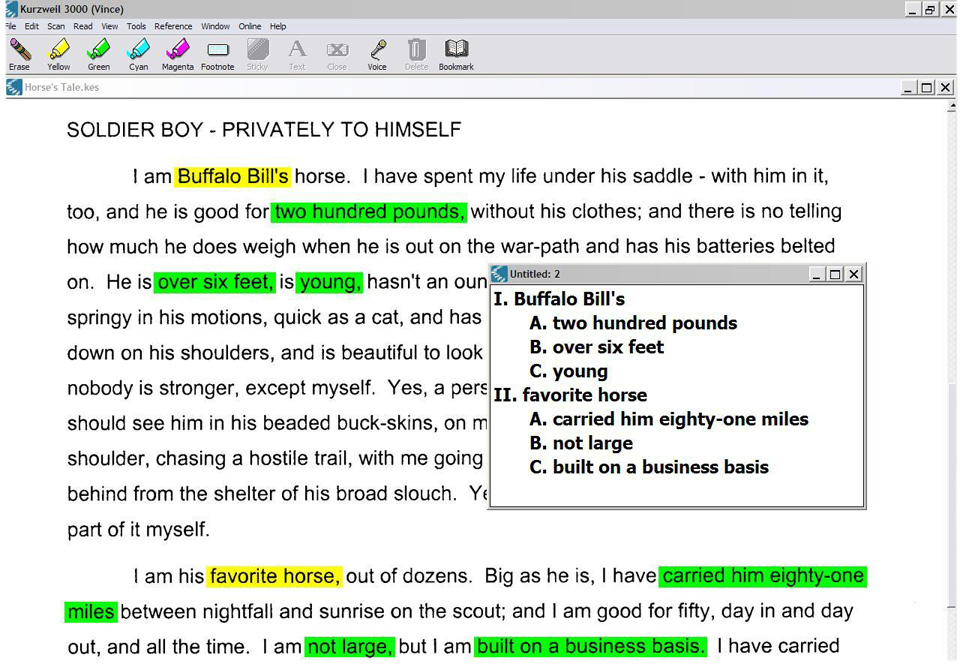Minimize the Untitled: 2 window
This screenshot has width=960, height=670.
[x=816, y=274]
